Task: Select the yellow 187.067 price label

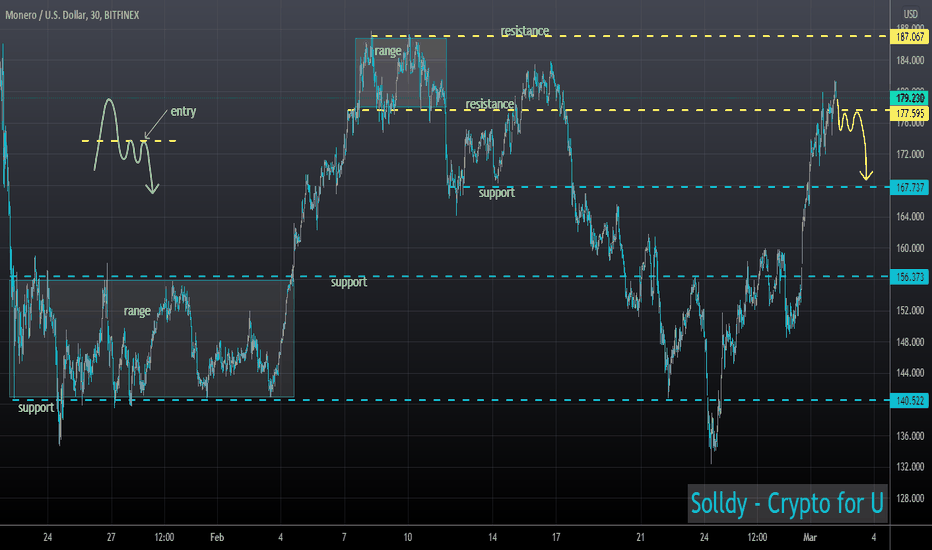Action: [x=909, y=37]
